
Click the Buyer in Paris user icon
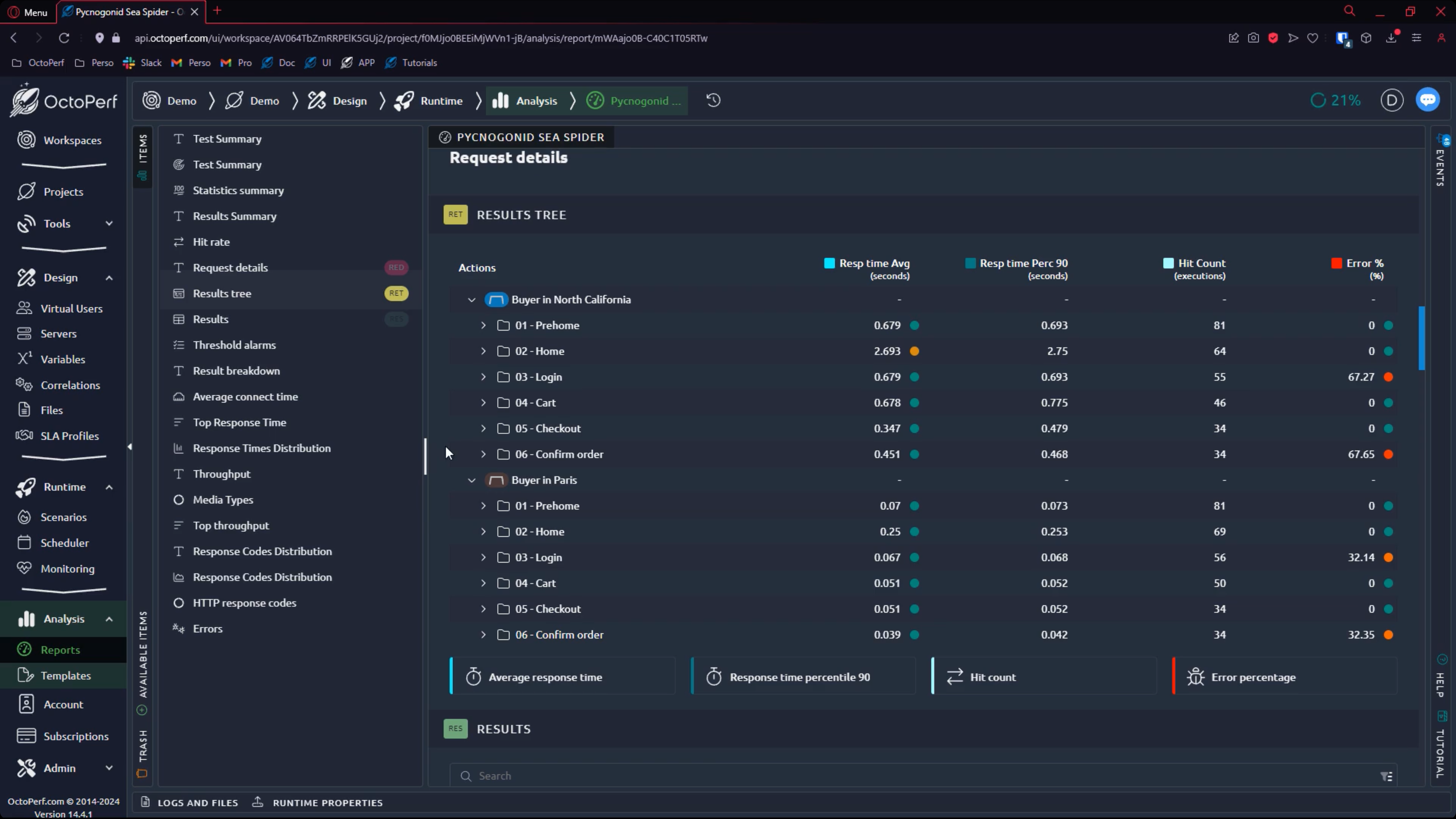(x=496, y=480)
